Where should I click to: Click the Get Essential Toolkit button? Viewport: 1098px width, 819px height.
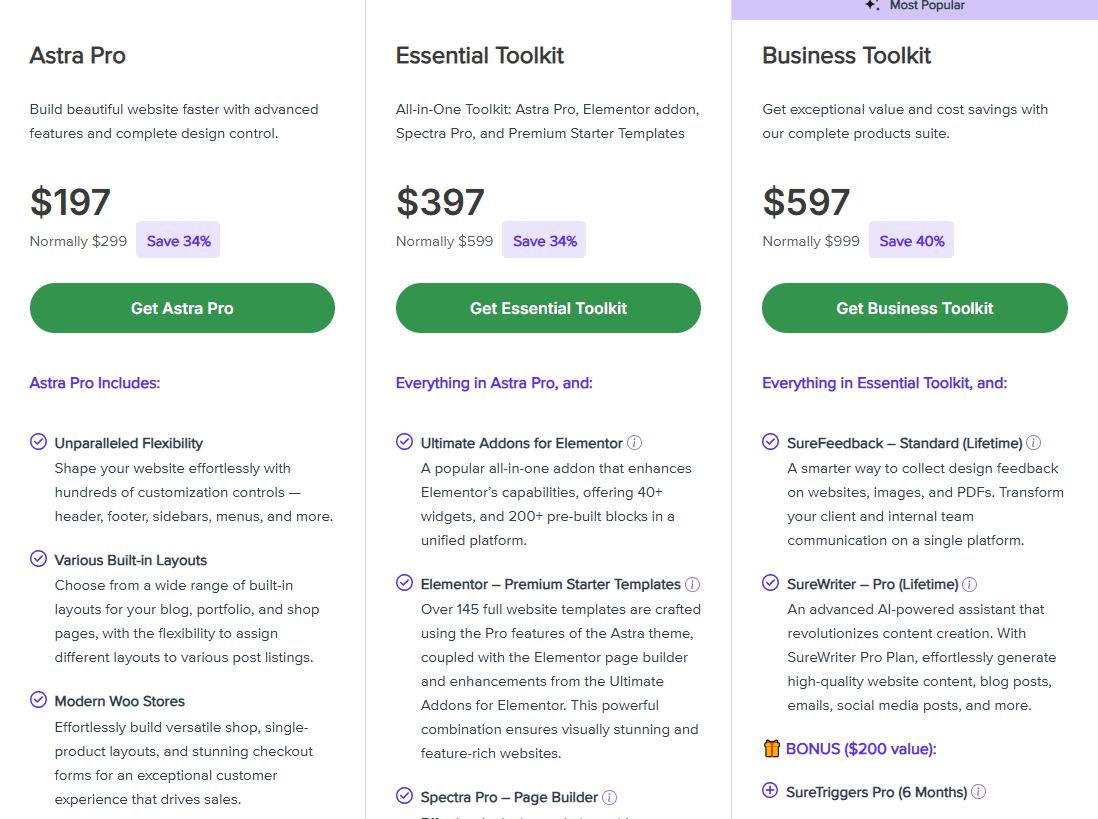[548, 308]
